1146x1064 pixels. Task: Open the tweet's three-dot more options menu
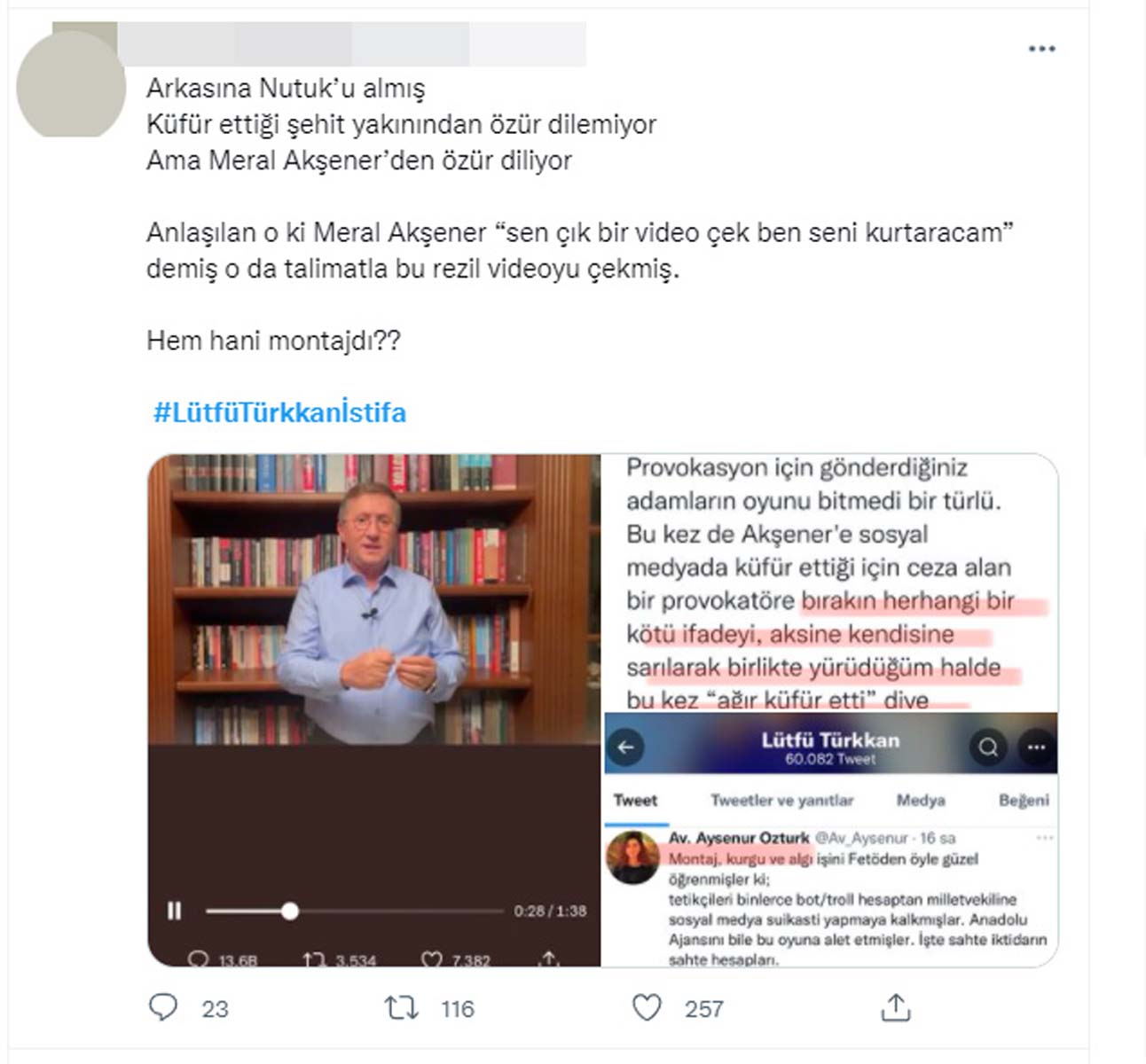(x=1041, y=49)
